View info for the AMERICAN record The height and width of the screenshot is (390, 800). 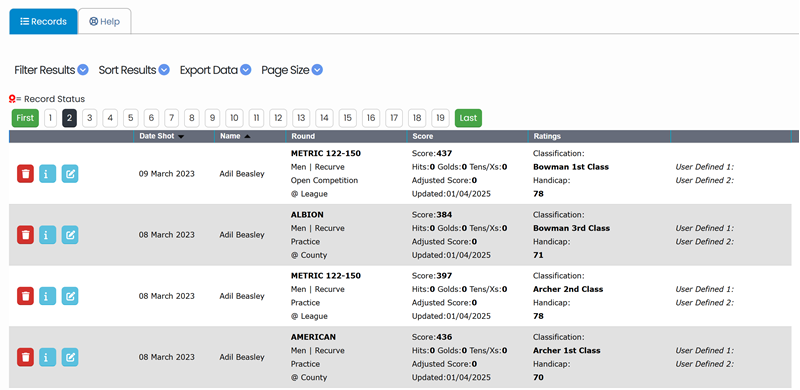coord(47,357)
